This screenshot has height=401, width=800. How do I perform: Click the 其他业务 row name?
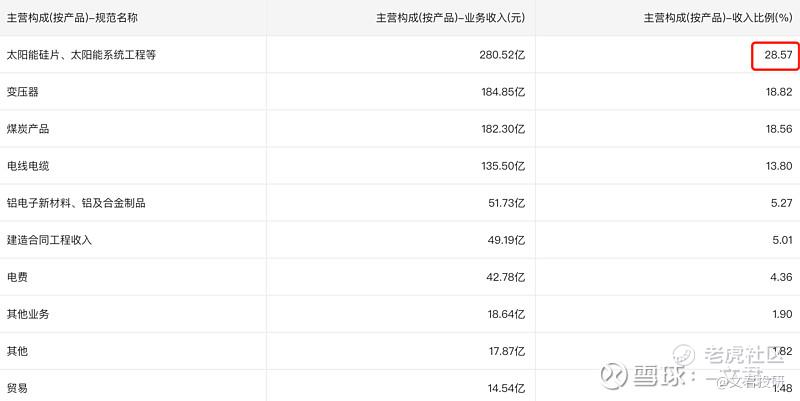[x=28, y=314]
